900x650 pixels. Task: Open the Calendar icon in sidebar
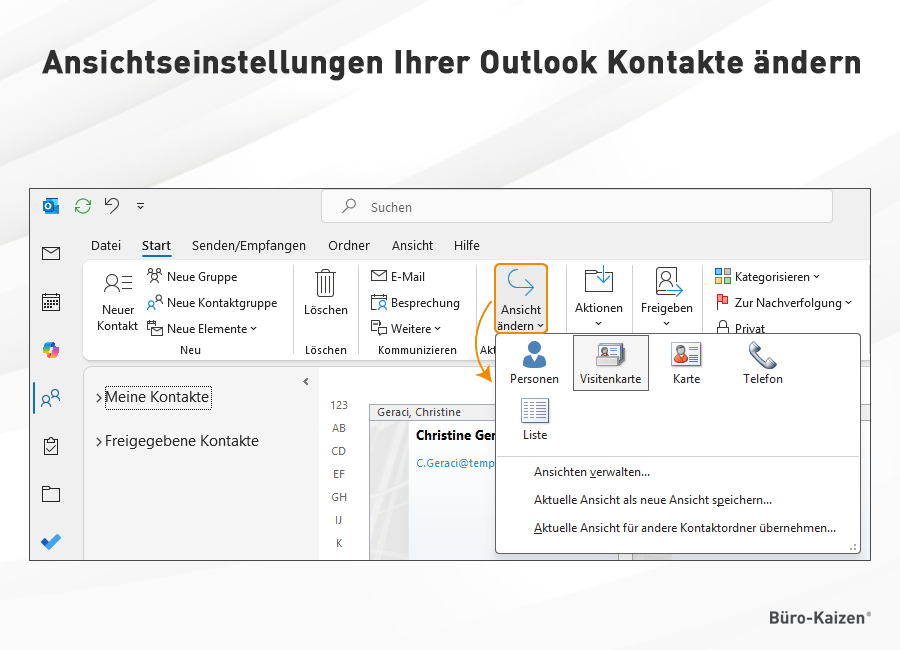[x=51, y=301]
